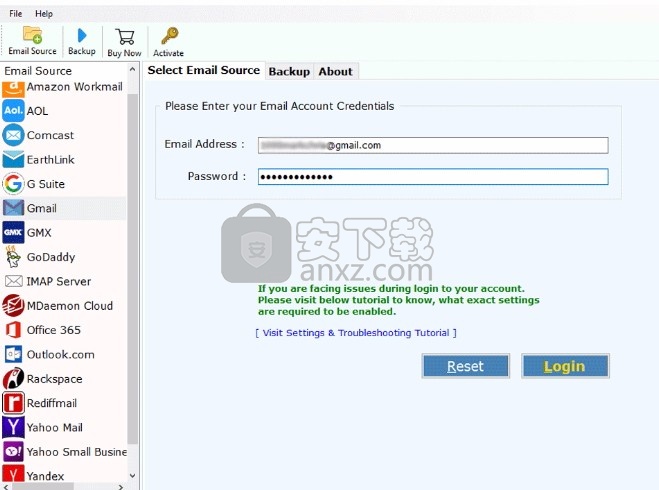The image size is (659, 490).
Task: Open the File menu
Action: point(16,13)
